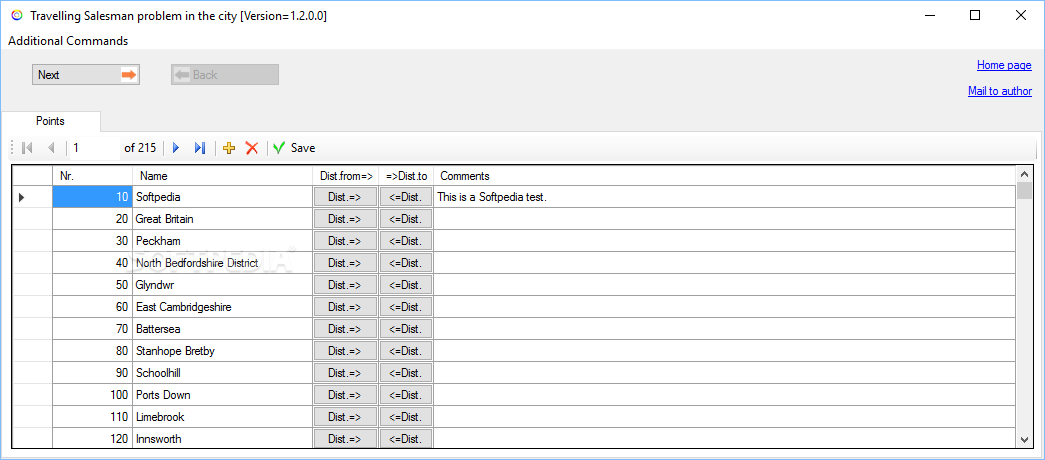The image size is (1045, 460).
Task: Click the table scrollbar up arrow
Action: tap(1024, 173)
